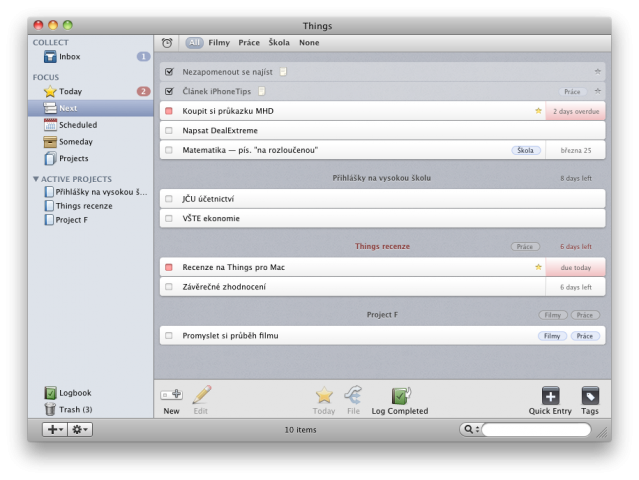The height and width of the screenshot is (480, 639).
Task: Click the Today star toolbar icon
Action: pos(324,395)
